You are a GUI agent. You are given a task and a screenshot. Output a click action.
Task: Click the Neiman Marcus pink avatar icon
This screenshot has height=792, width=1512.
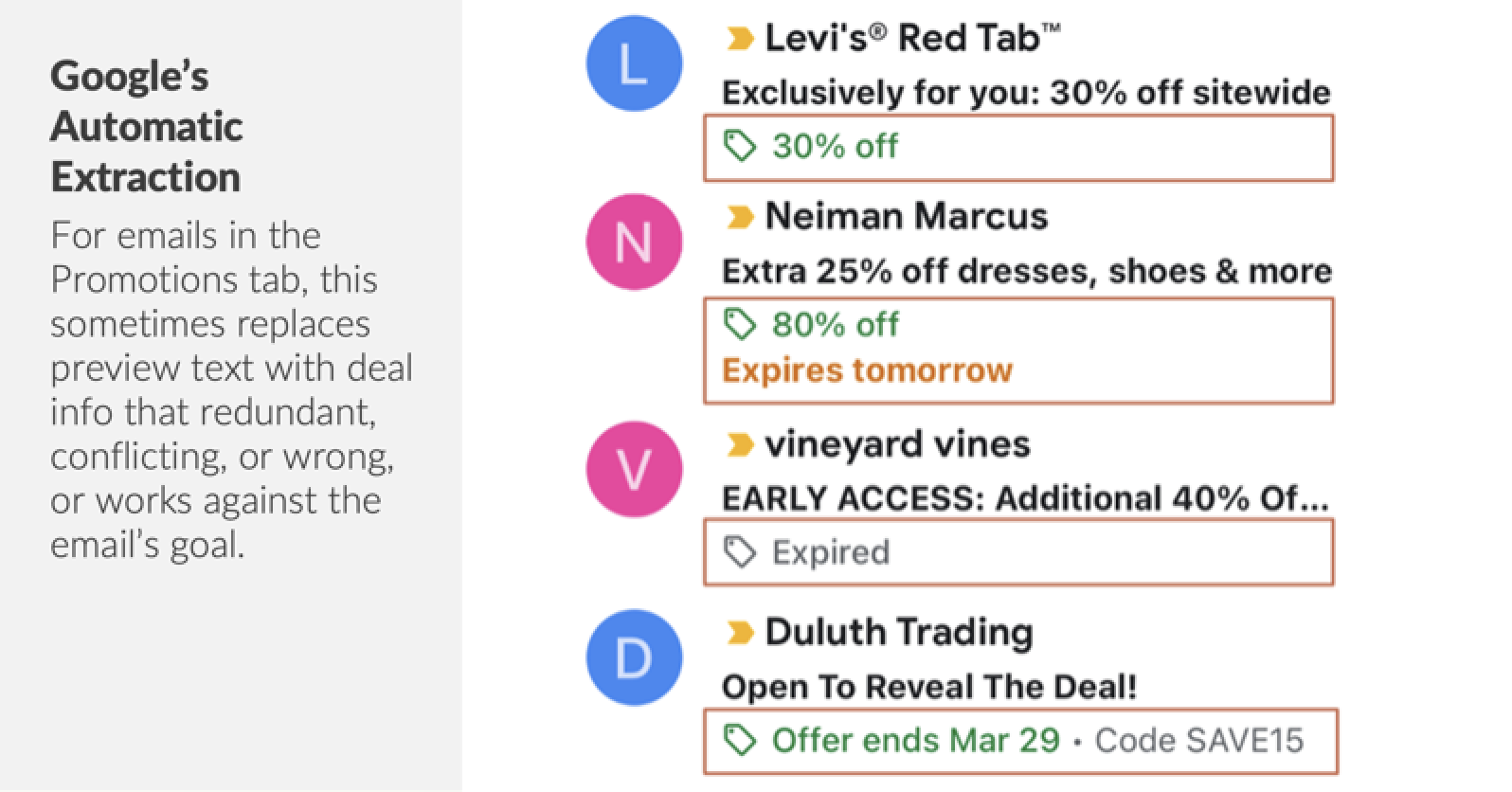click(x=634, y=242)
